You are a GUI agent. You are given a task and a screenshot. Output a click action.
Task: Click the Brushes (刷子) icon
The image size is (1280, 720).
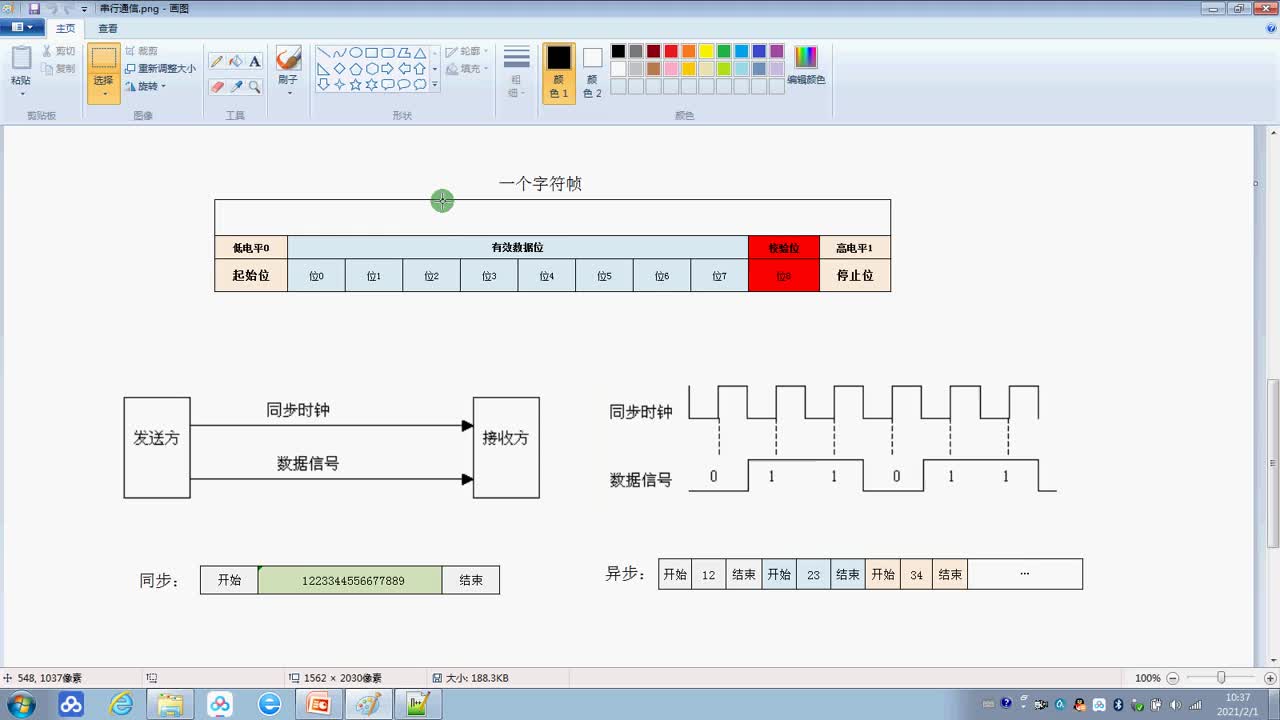pos(288,58)
